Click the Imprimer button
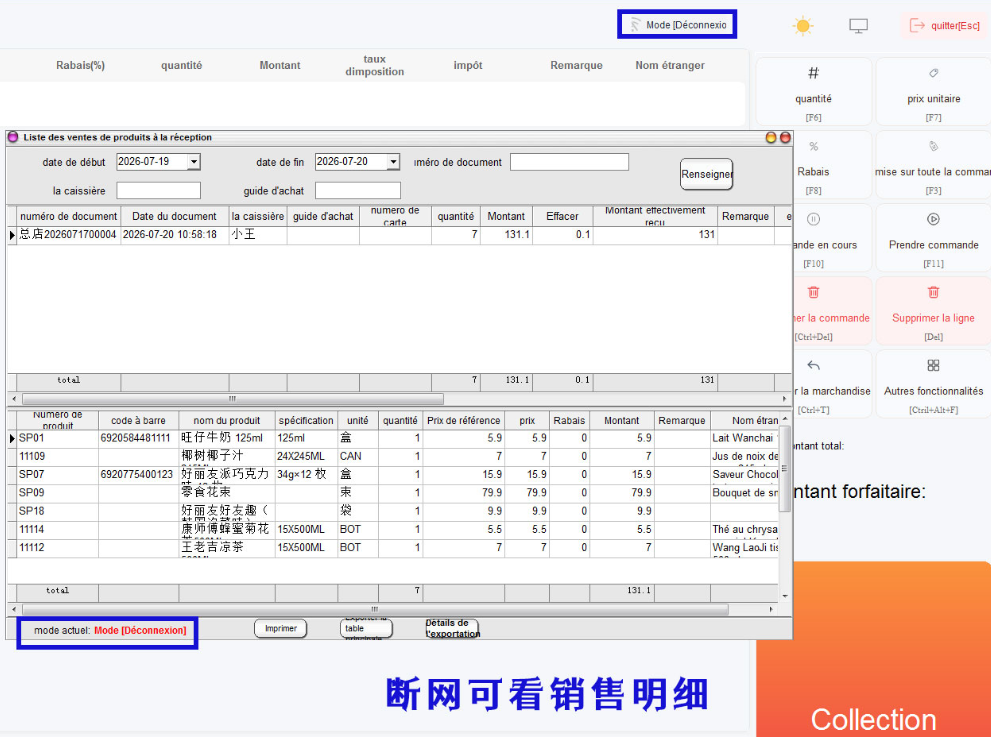 (281, 628)
